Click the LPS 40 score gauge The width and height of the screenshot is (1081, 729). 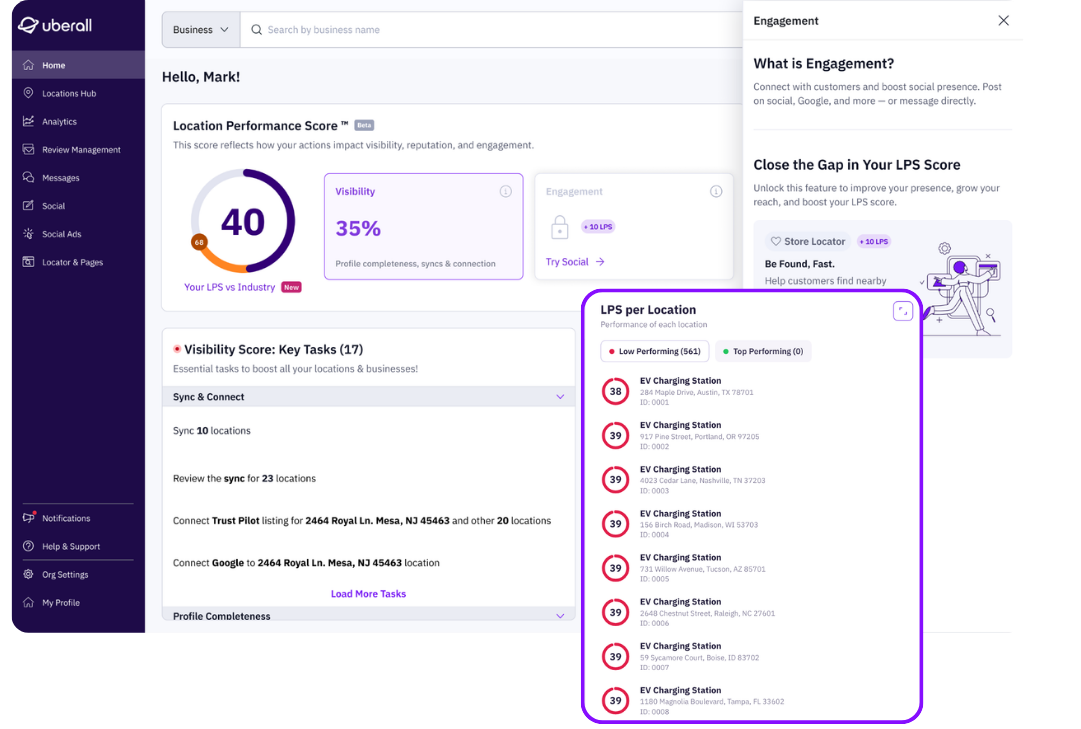click(243, 221)
